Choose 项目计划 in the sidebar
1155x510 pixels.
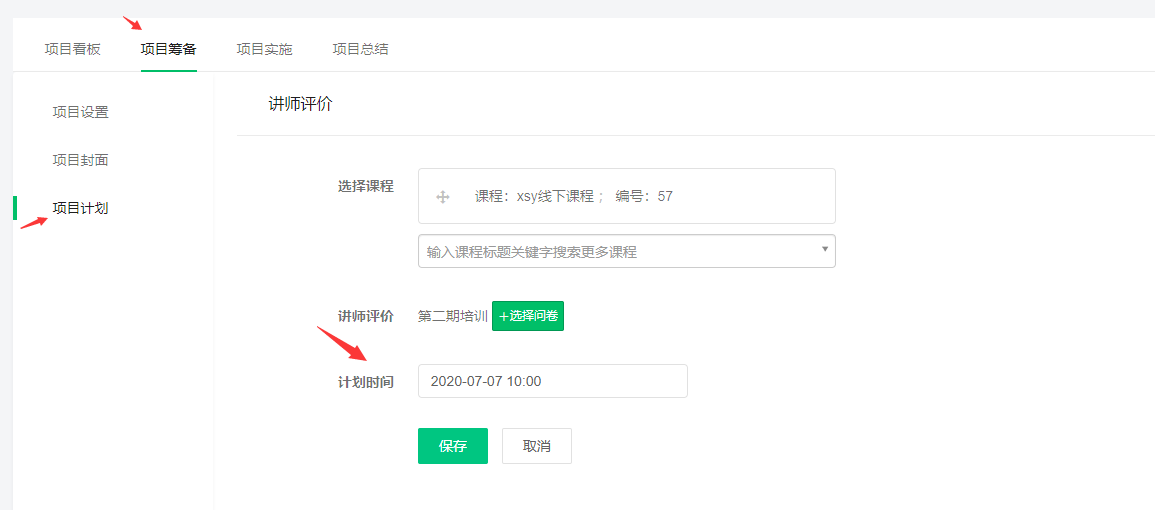click(81, 208)
